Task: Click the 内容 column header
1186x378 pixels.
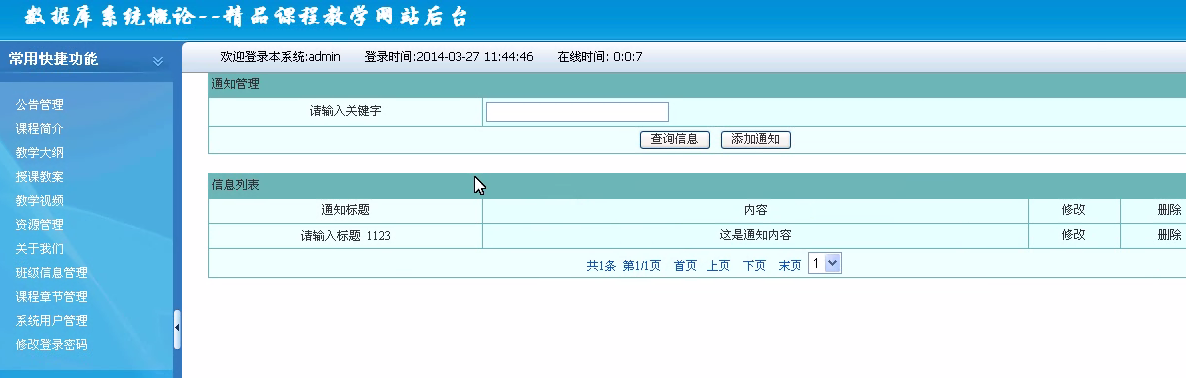Action: [756, 210]
